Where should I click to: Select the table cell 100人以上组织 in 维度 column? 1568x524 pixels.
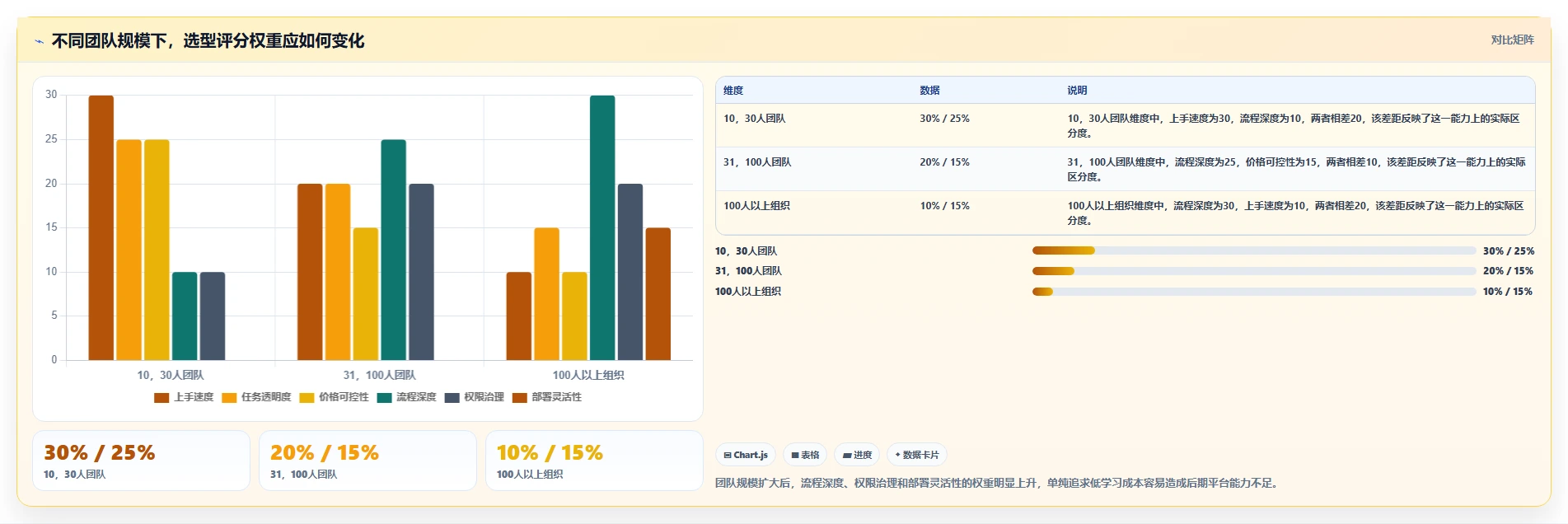pos(756,206)
